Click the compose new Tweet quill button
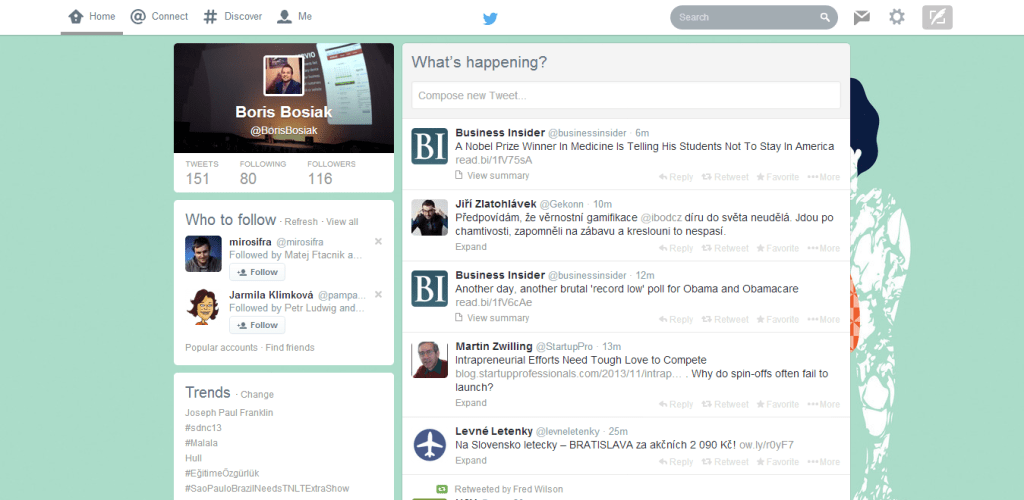This screenshot has height=500, width=1024. pos(937,18)
